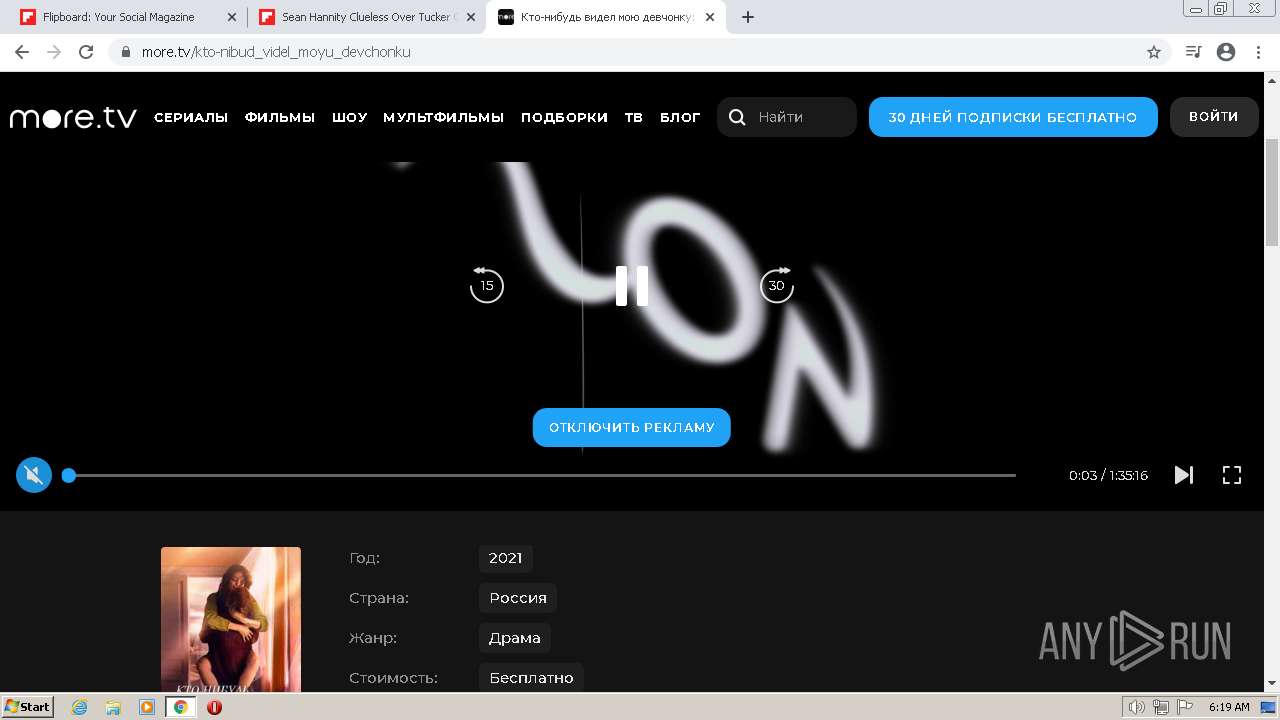Select the 2021 year tag
This screenshot has width=1280, height=720.
click(505, 558)
